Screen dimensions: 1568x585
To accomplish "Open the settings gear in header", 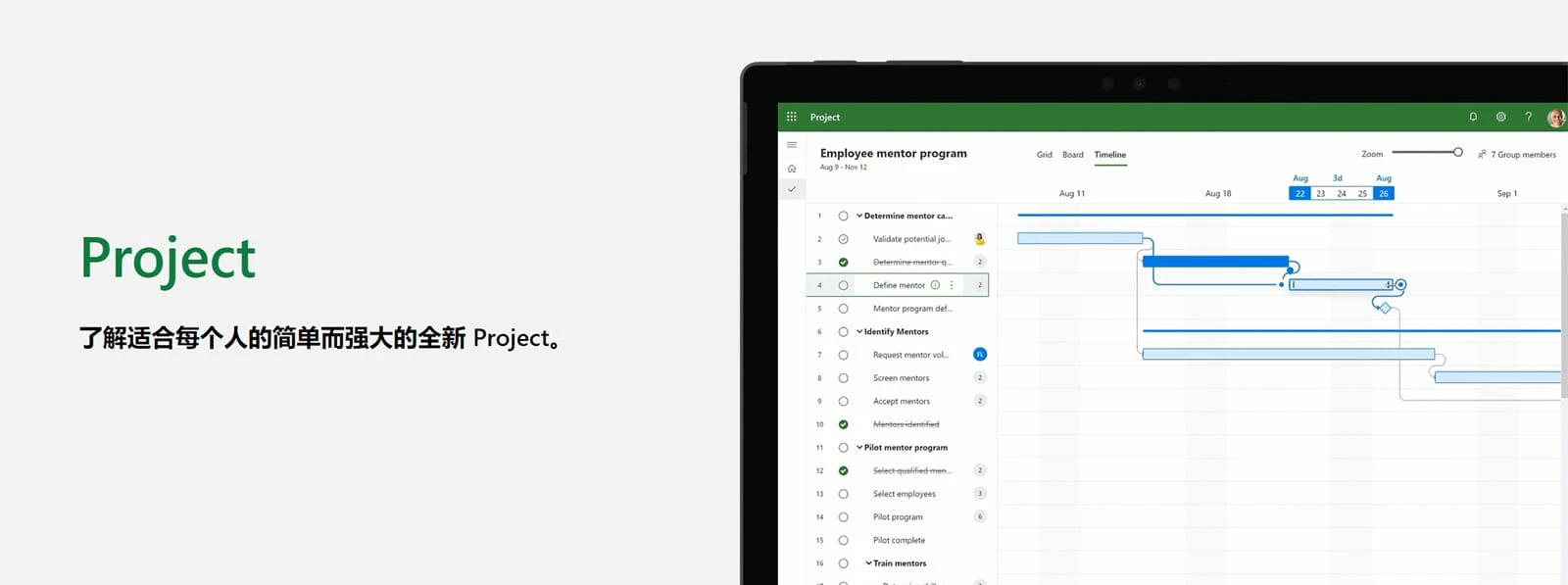I will click(1500, 117).
